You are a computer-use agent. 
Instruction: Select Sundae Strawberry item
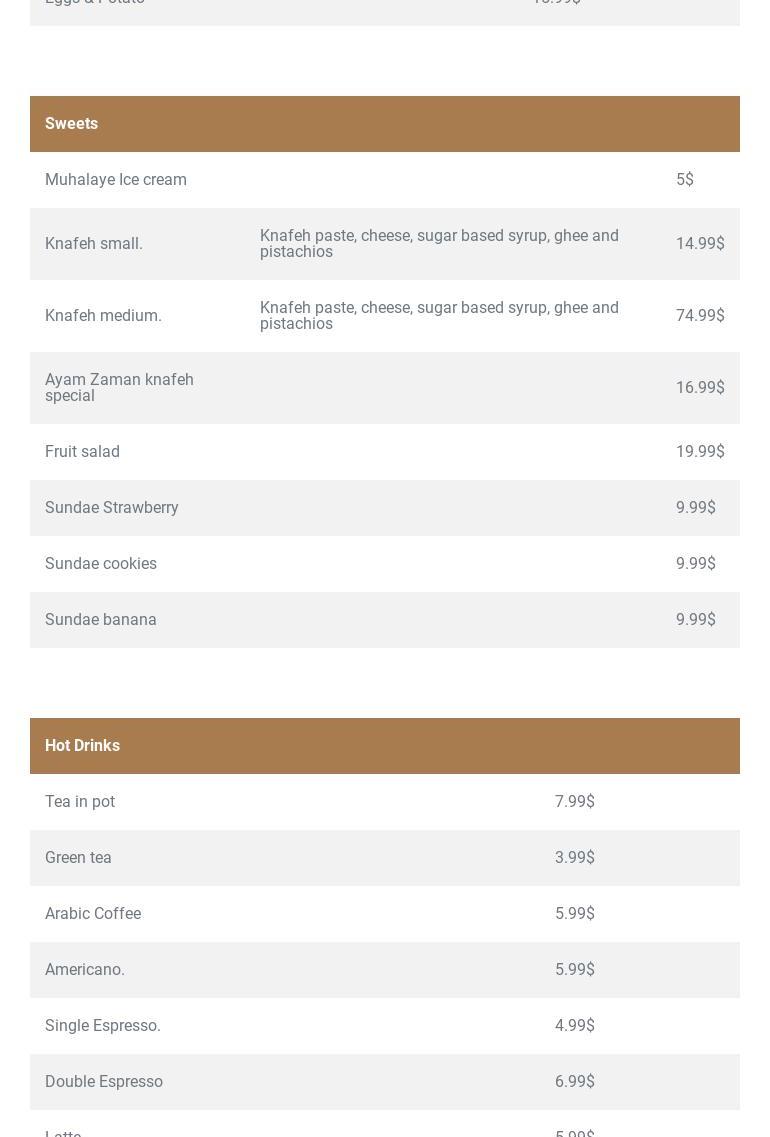(112, 508)
